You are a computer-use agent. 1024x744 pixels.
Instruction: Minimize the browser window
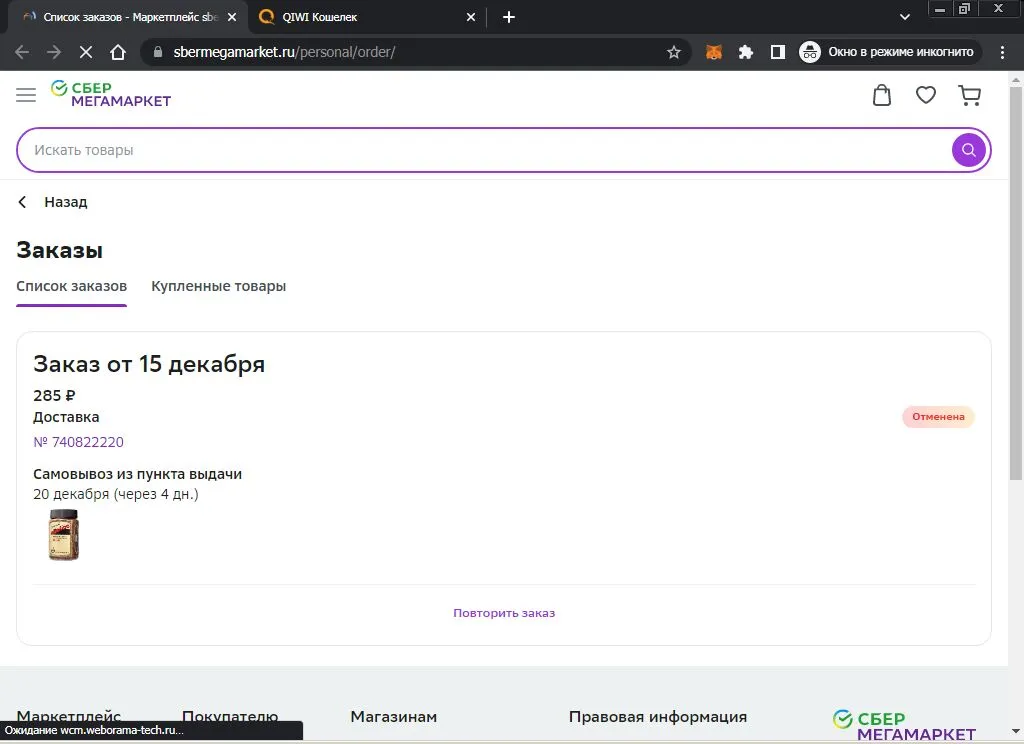[940, 9]
